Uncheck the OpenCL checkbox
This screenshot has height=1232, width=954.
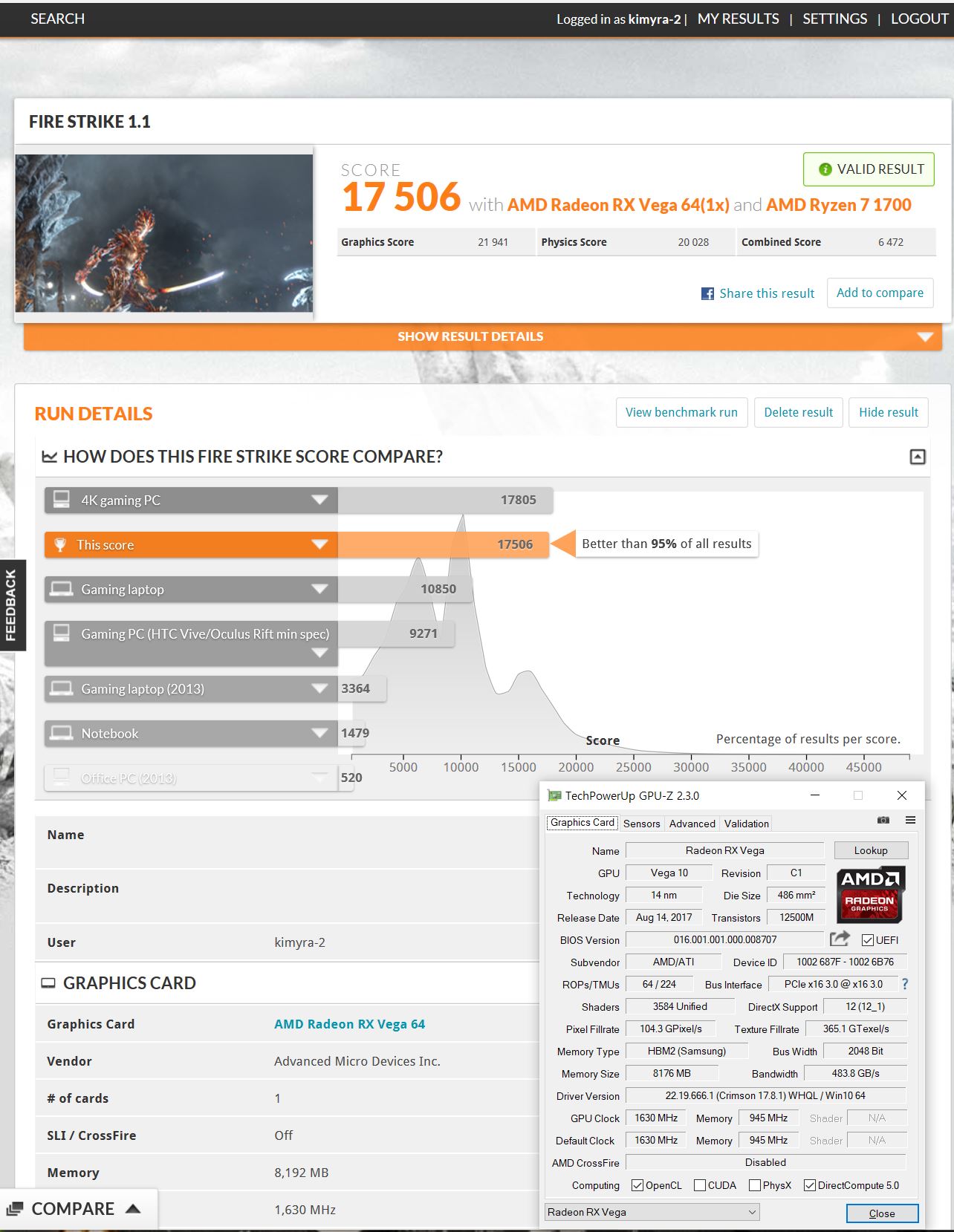637,1185
